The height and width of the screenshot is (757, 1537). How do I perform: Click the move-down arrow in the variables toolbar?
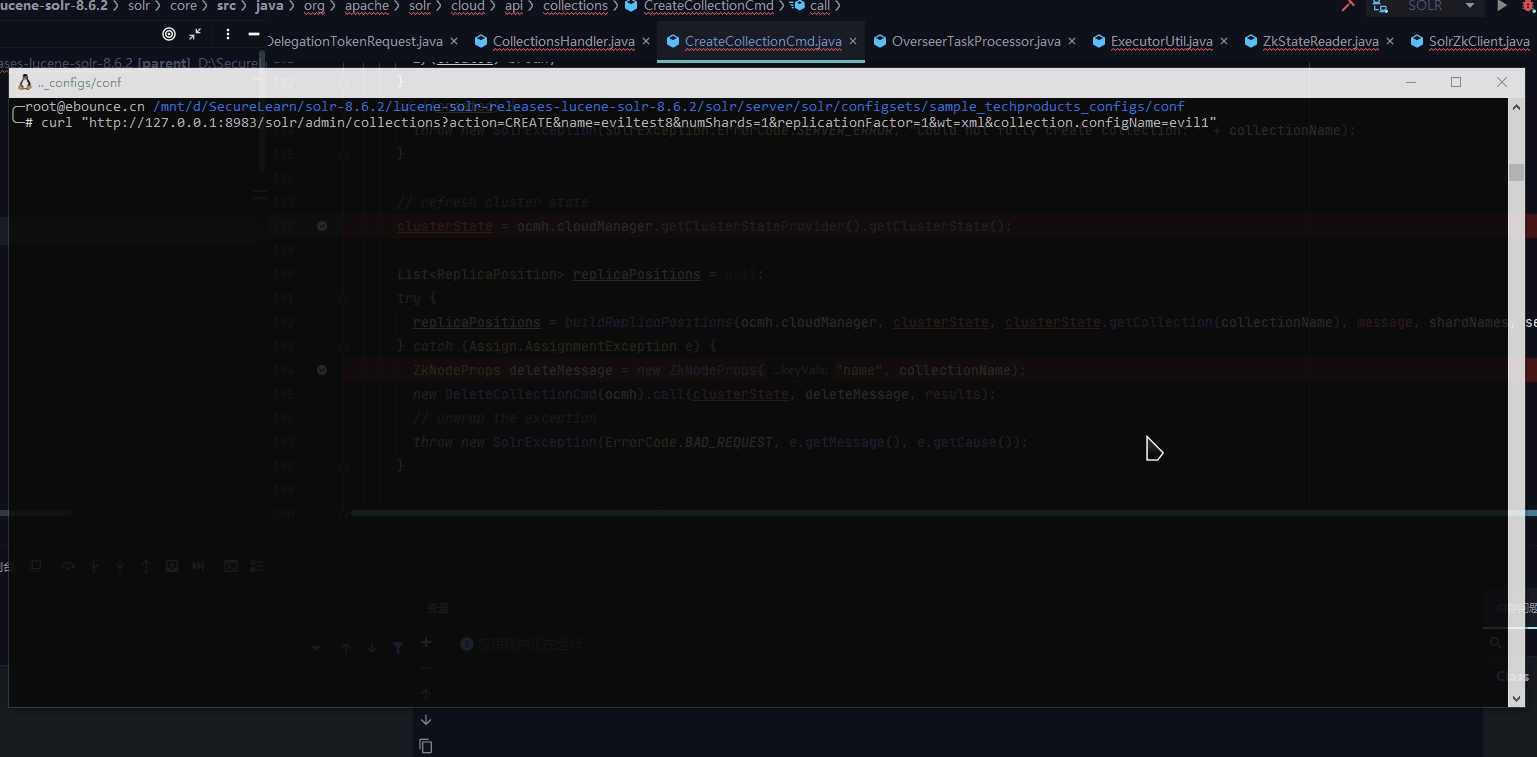(426, 720)
